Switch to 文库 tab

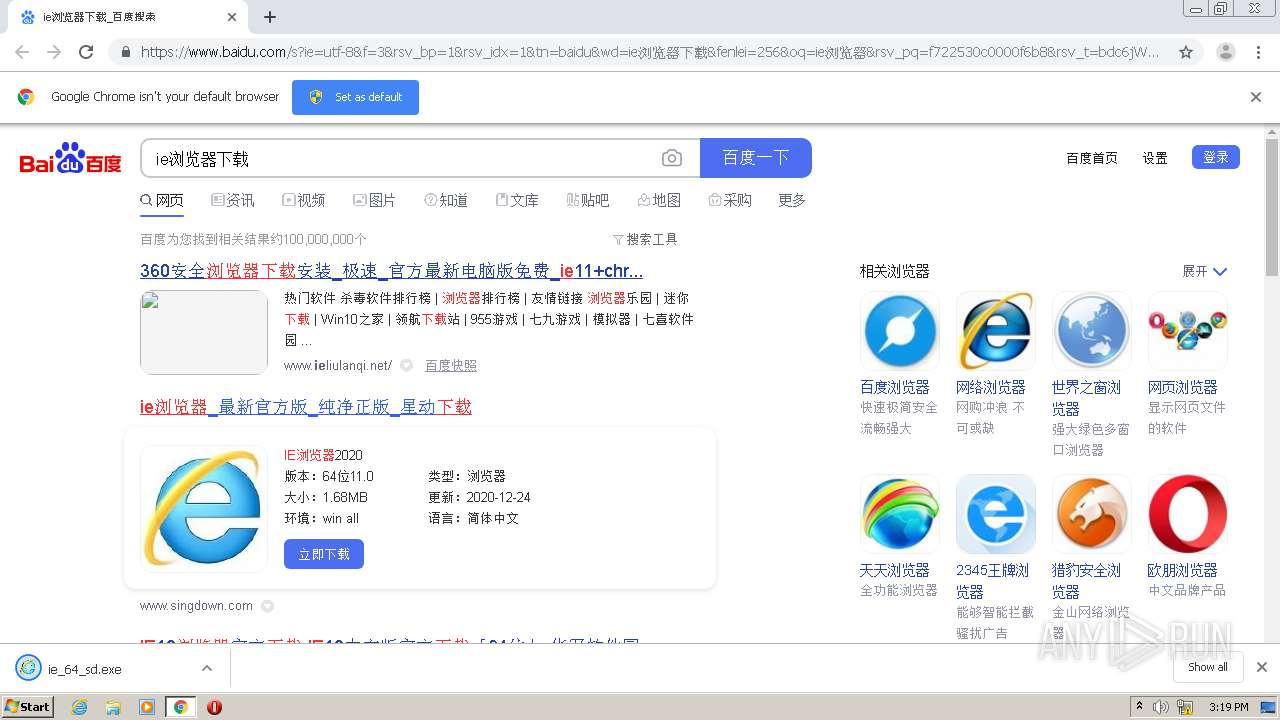[x=517, y=200]
